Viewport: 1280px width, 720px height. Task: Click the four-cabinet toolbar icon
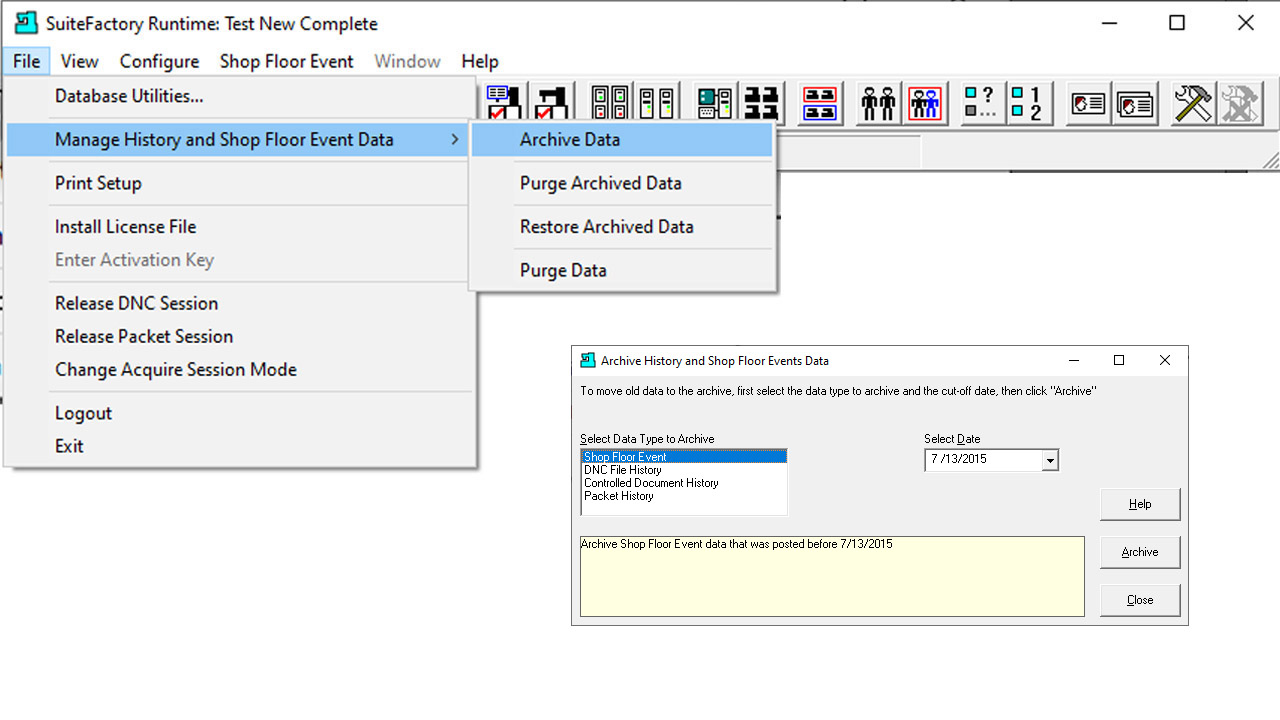coord(610,103)
